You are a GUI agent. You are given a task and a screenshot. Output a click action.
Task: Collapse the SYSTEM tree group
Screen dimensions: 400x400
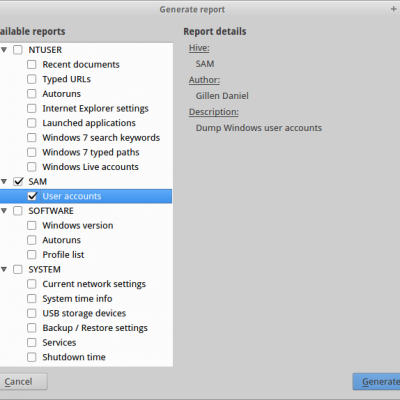coord(4,269)
